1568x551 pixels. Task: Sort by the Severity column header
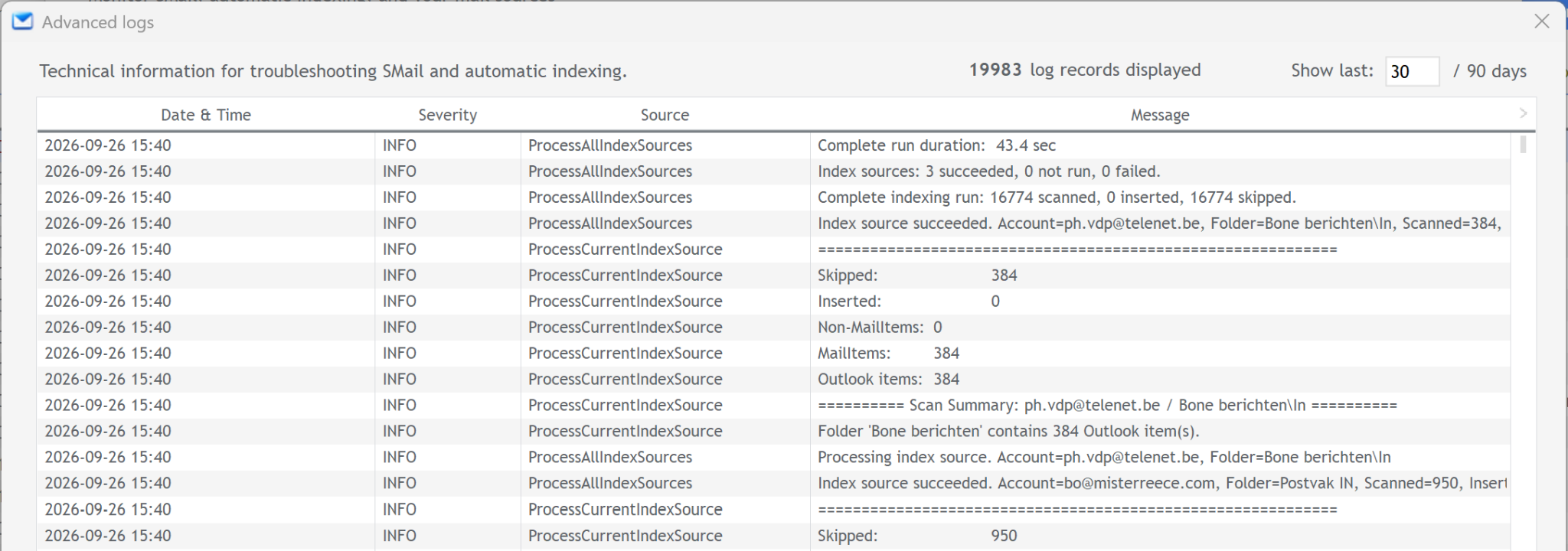click(x=447, y=115)
